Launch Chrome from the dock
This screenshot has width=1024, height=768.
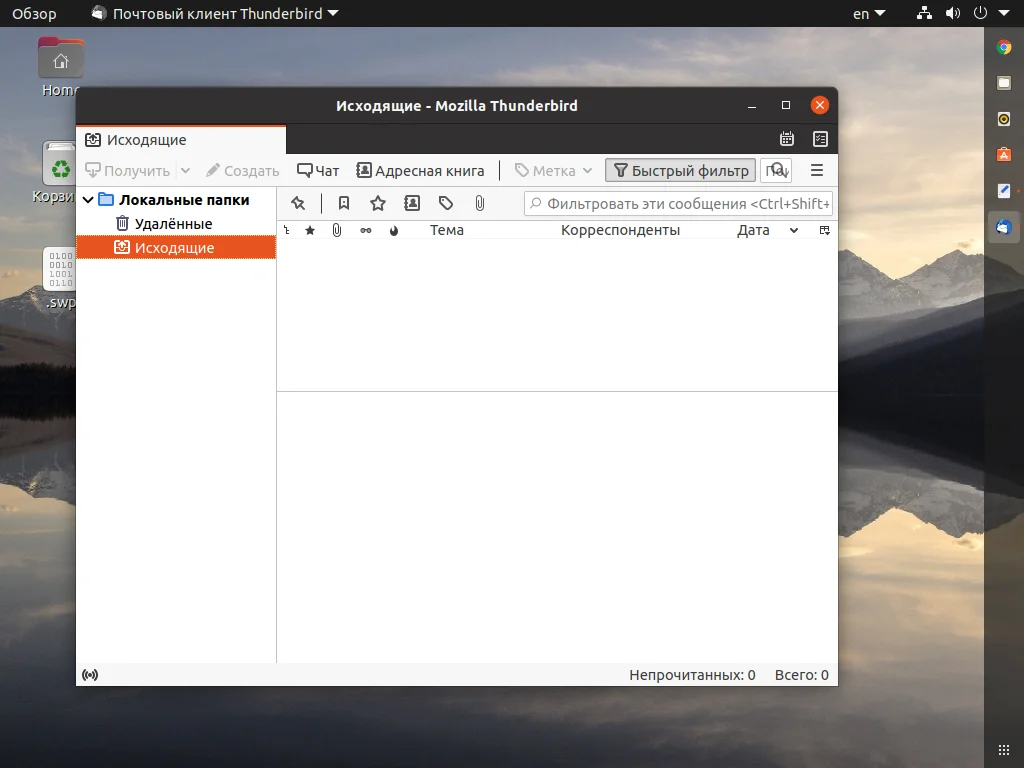click(1004, 47)
